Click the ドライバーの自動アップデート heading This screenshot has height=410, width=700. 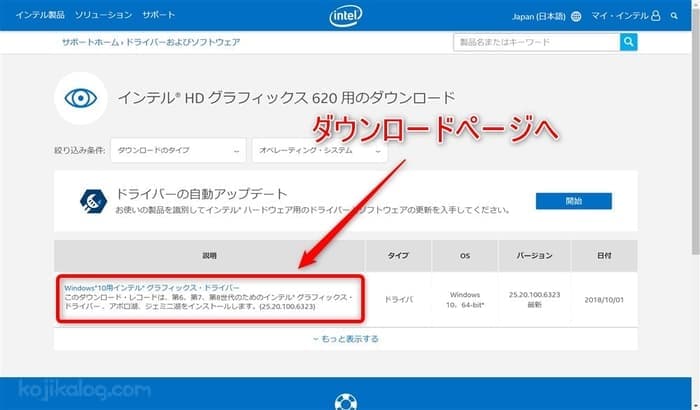(201, 194)
